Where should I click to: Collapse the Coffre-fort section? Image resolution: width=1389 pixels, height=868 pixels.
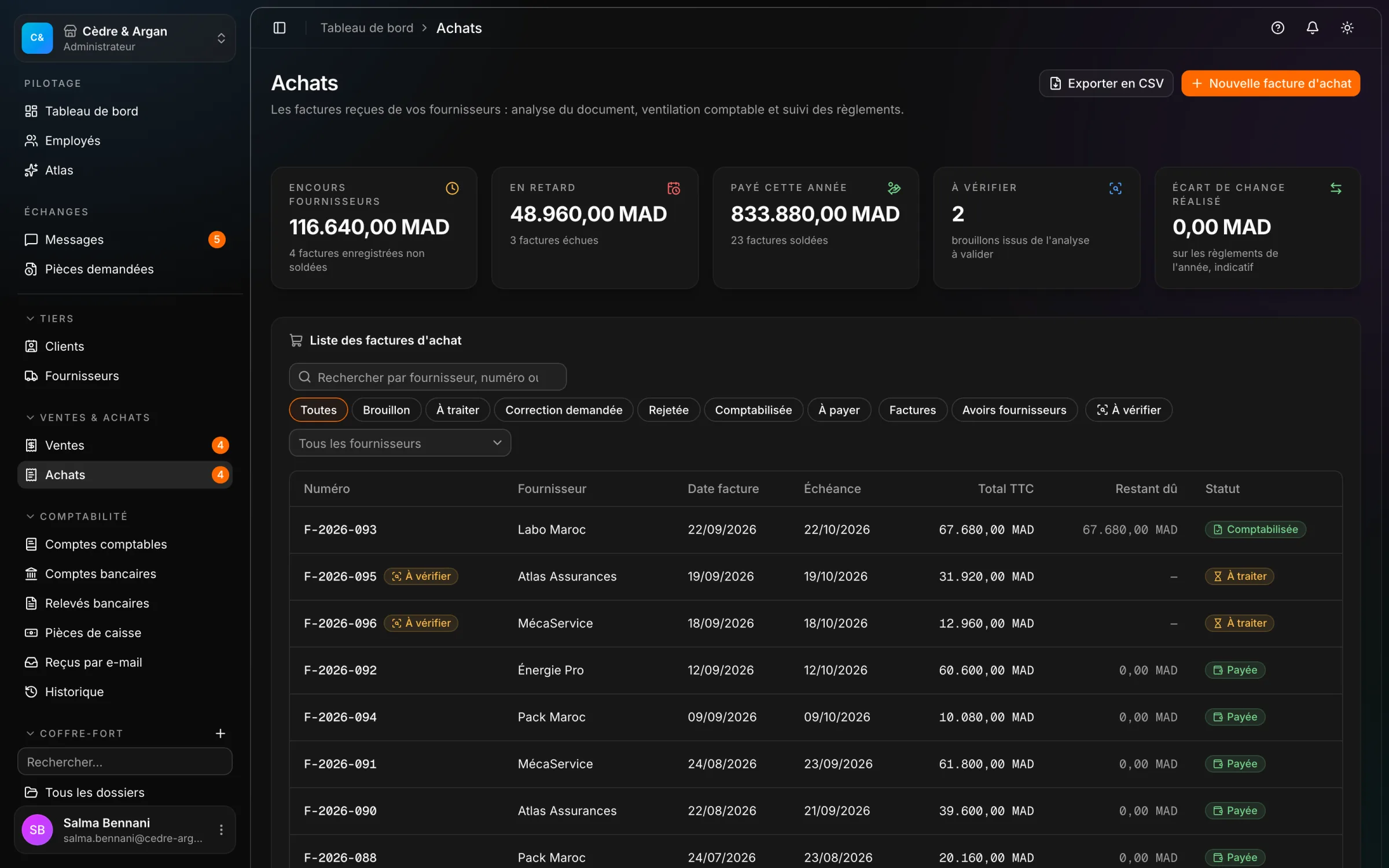tap(75, 733)
